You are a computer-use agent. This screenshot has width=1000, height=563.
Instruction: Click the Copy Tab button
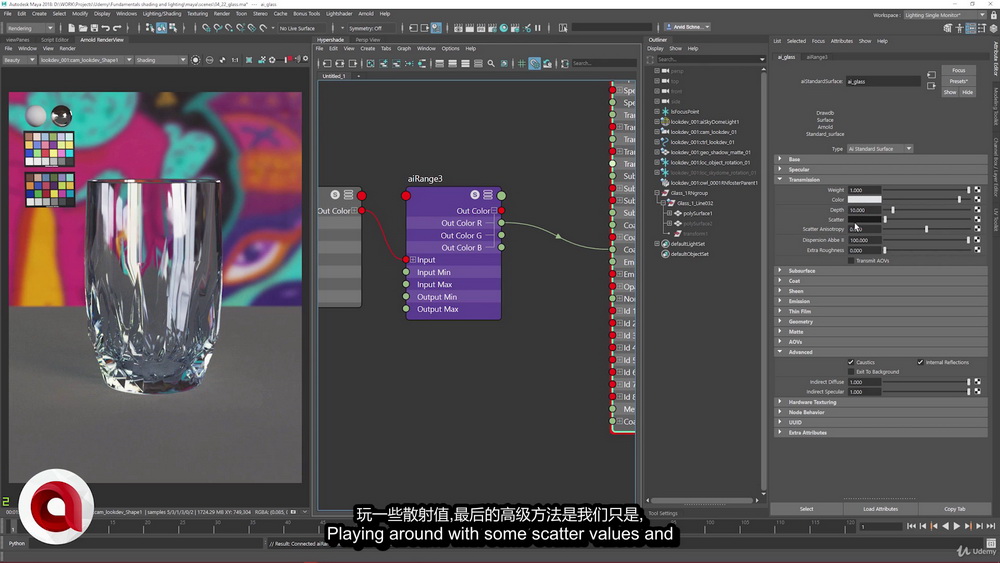click(954, 509)
